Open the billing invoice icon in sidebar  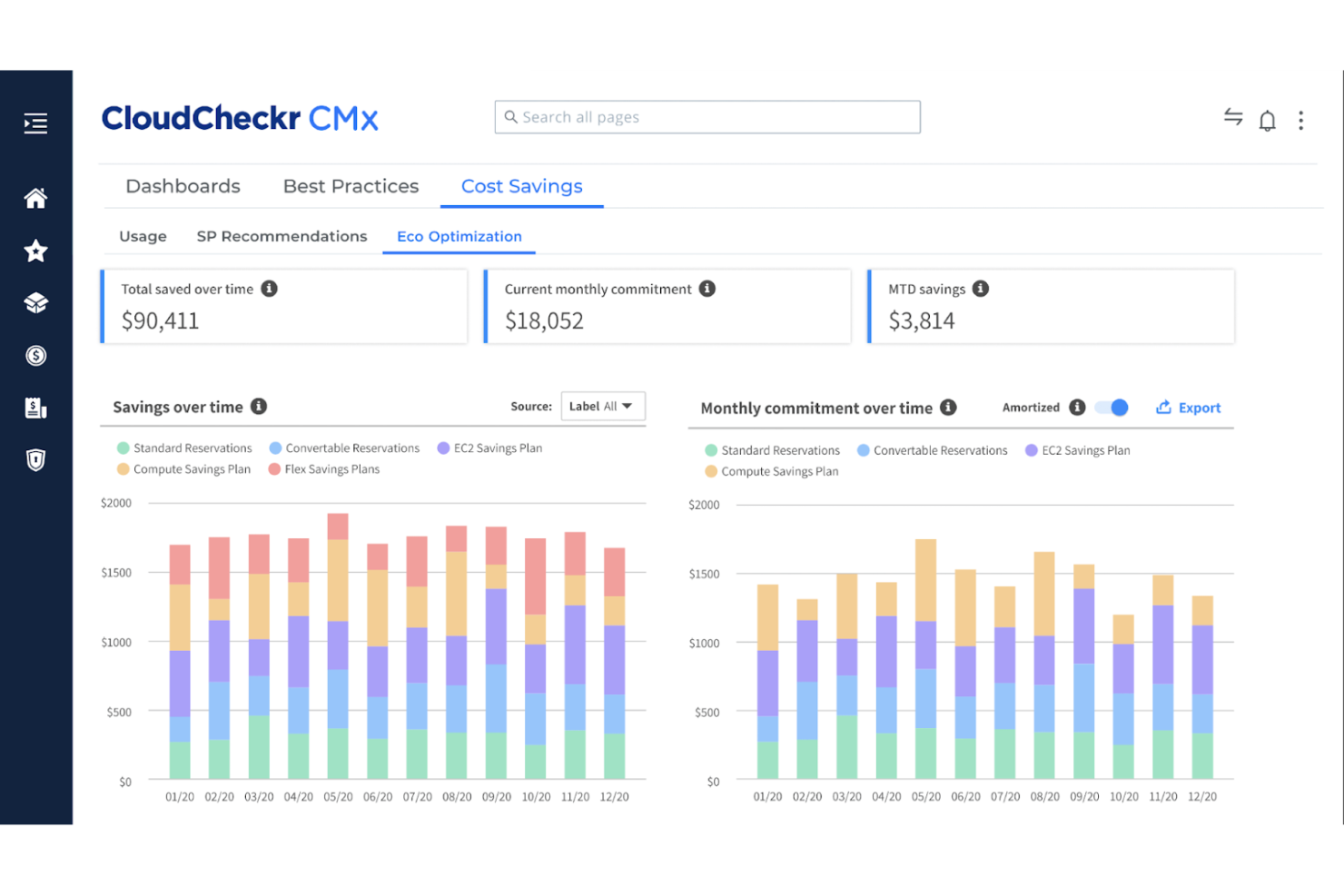click(x=35, y=408)
